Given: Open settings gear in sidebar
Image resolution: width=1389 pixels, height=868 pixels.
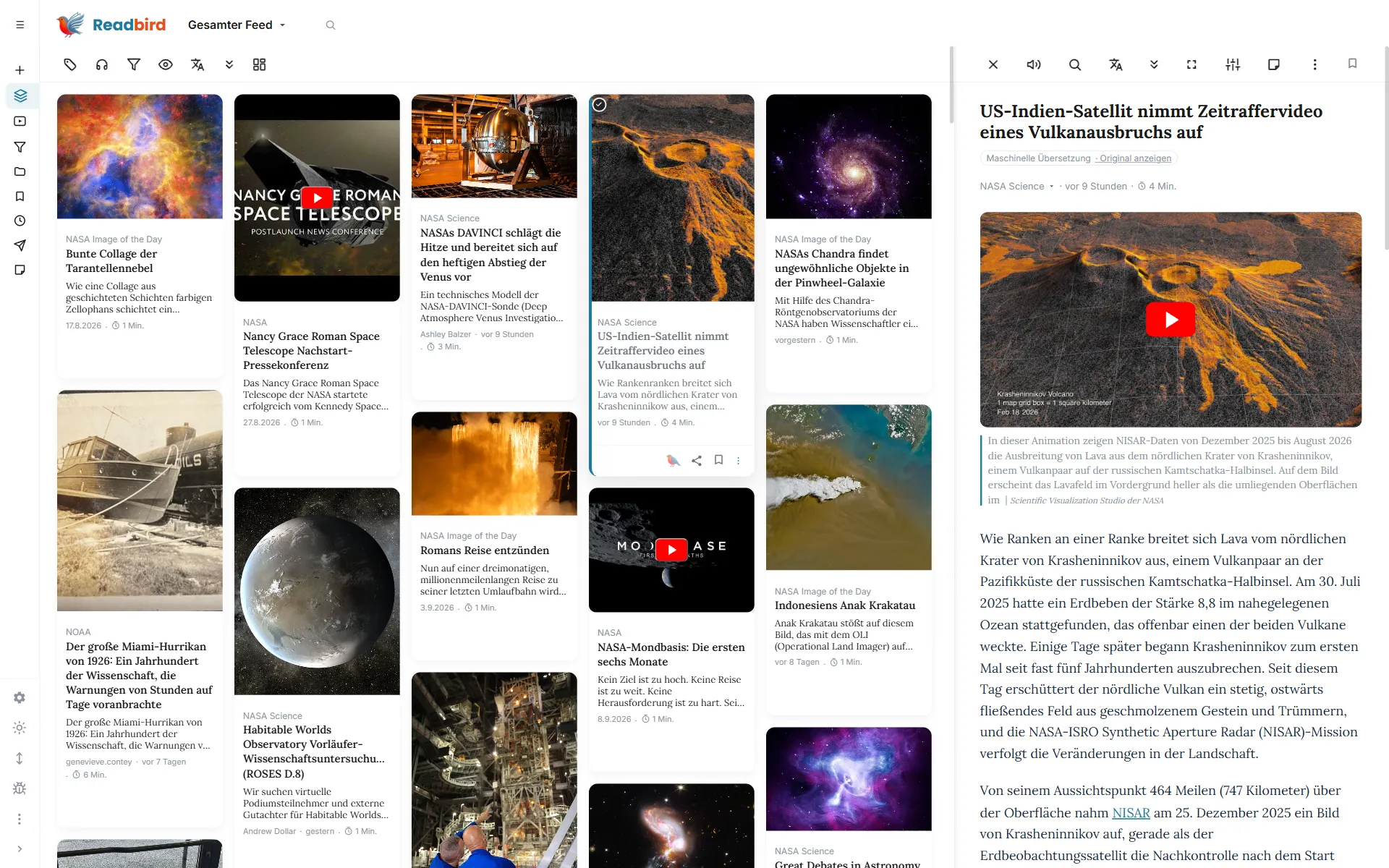Looking at the screenshot, I should [20, 697].
